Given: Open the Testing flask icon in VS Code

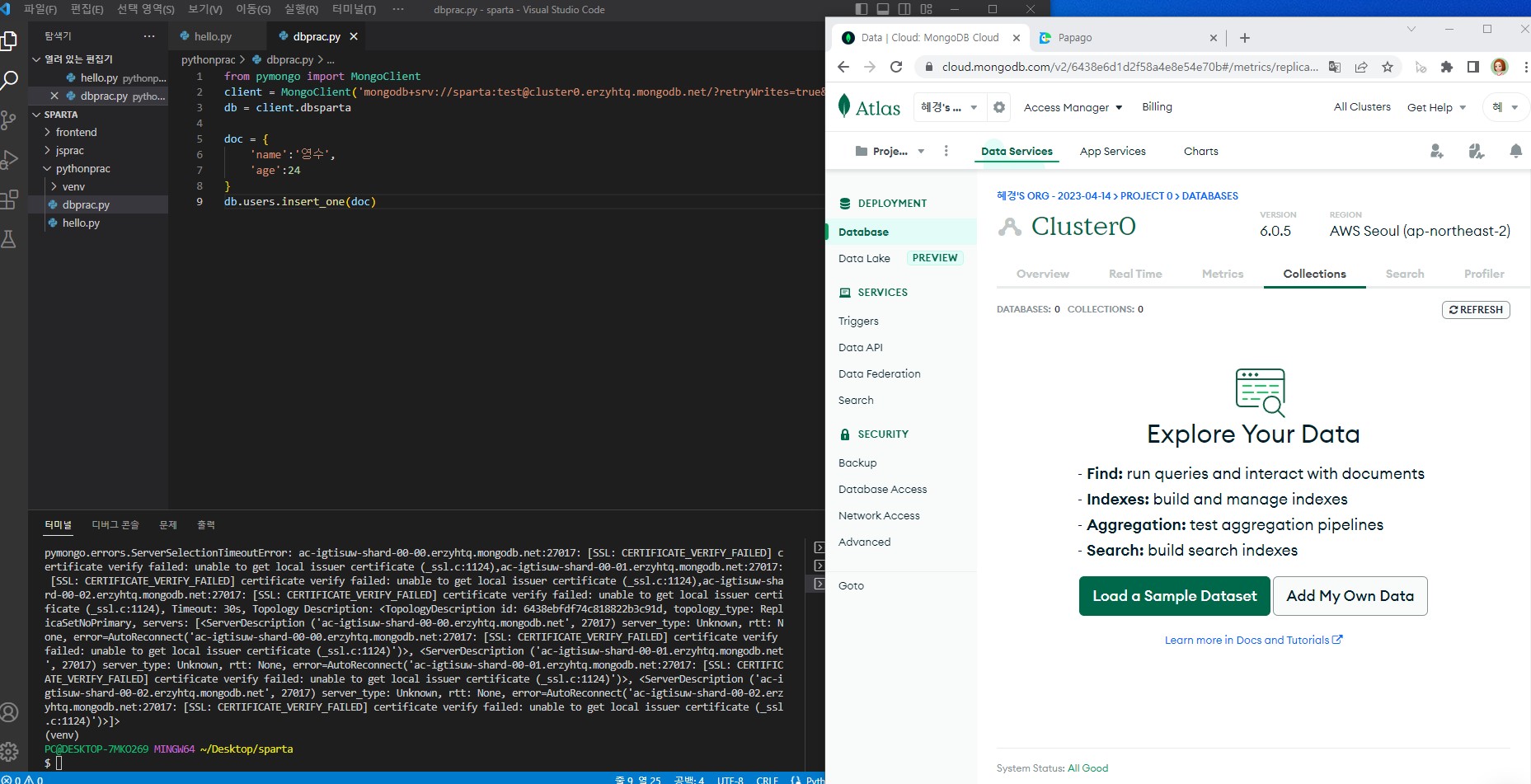Looking at the screenshot, I should coord(9,239).
